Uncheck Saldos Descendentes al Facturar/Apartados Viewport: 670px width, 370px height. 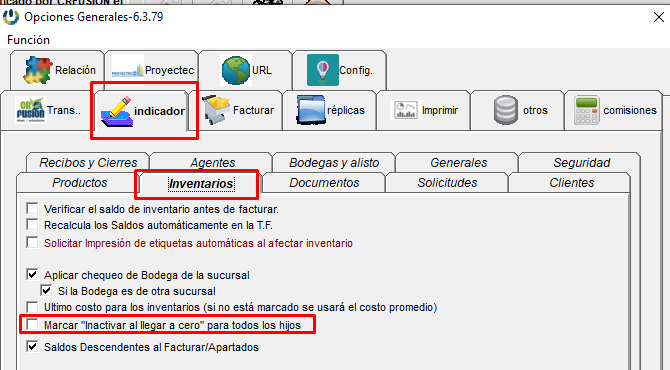click(32, 346)
